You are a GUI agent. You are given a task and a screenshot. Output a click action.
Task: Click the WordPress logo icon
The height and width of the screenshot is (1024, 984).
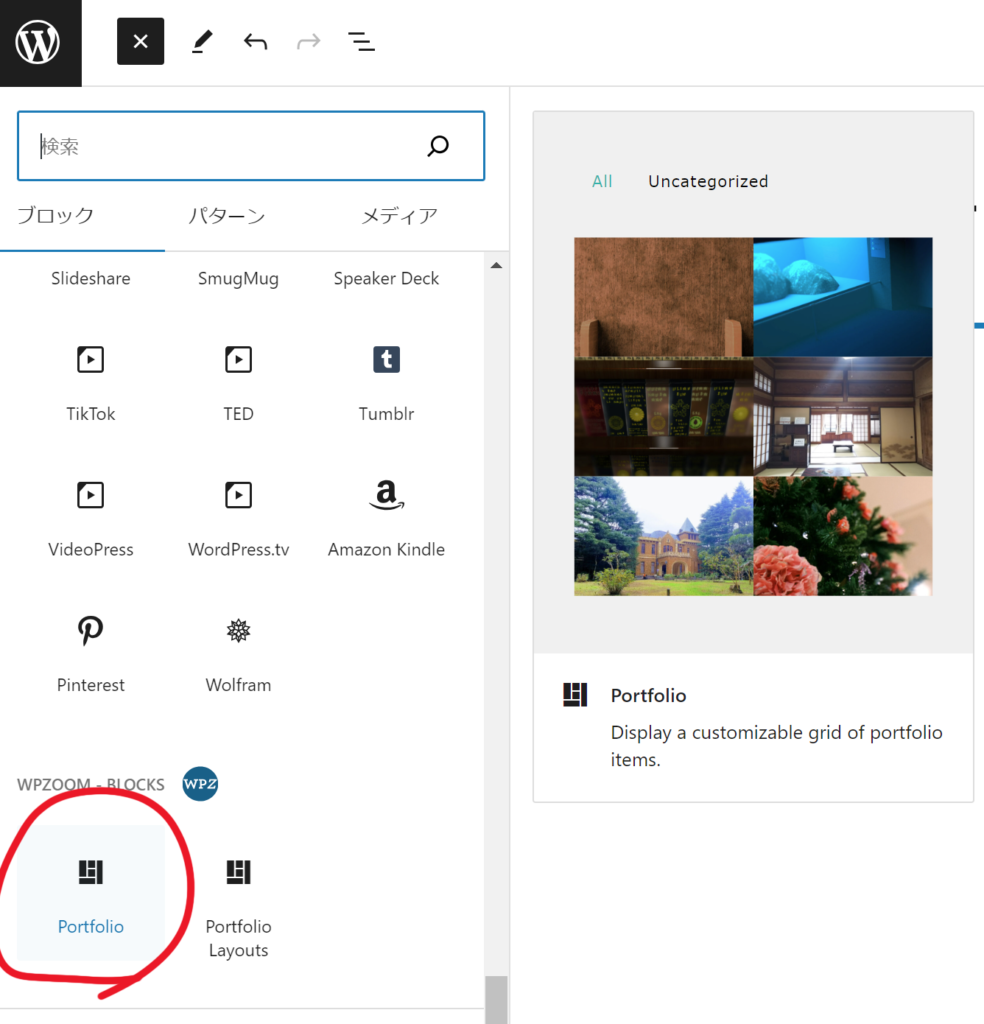[38, 42]
